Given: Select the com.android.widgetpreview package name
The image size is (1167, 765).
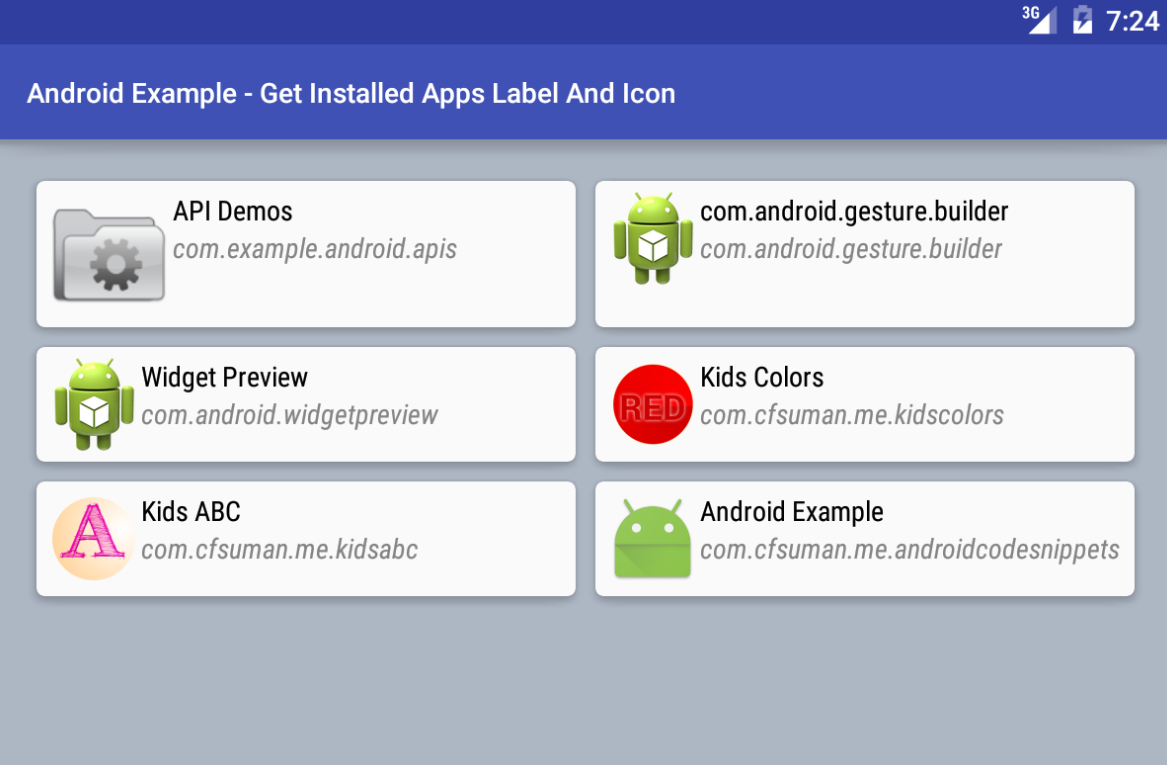Looking at the screenshot, I should tap(290, 415).
